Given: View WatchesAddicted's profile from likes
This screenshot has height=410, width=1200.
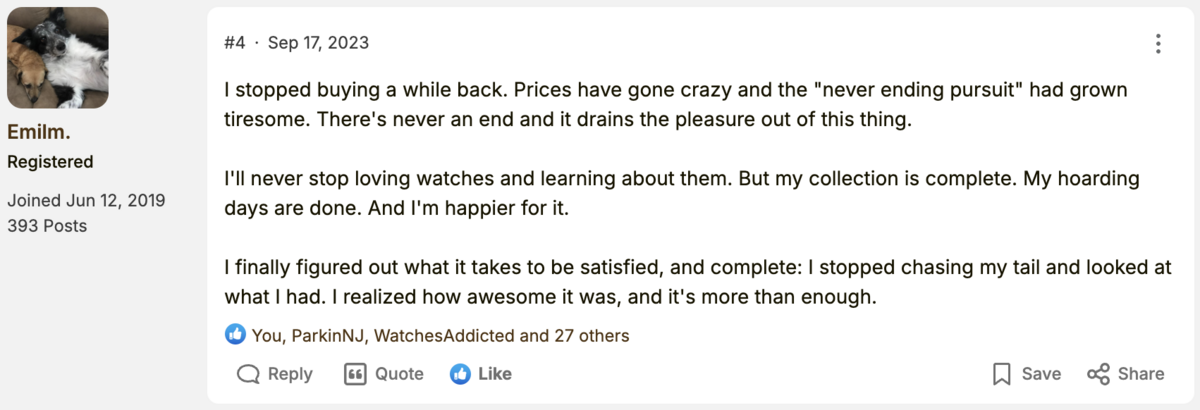Looking at the screenshot, I should 444,336.
